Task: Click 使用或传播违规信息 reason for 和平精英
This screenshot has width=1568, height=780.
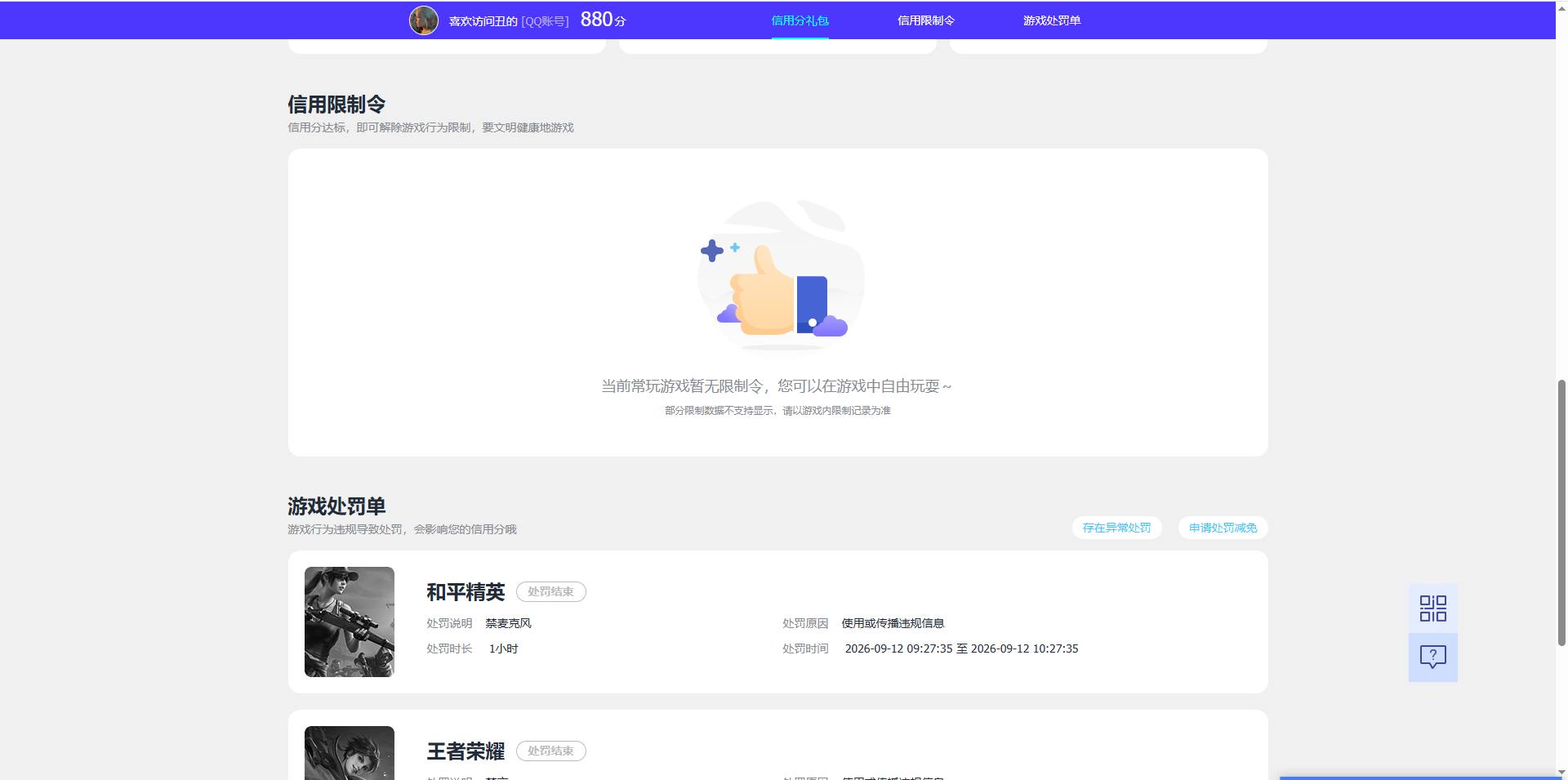Action: 893,623
